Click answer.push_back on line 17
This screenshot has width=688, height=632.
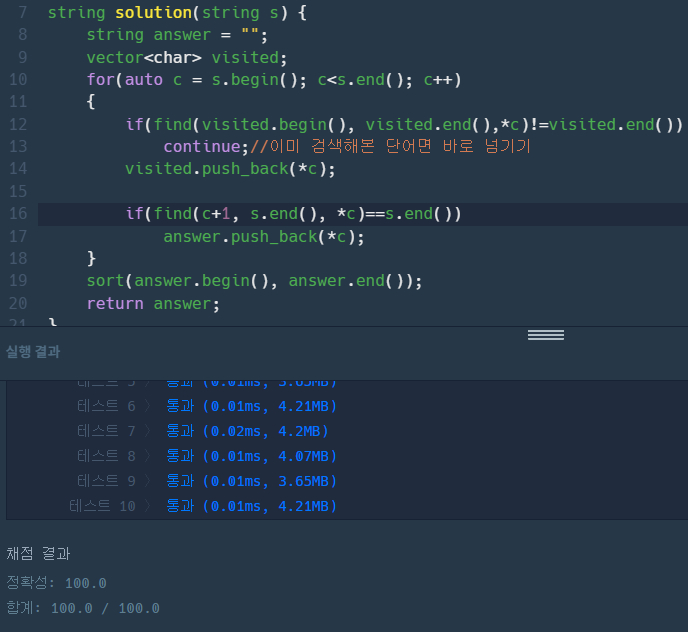click(x=264, y=237)
